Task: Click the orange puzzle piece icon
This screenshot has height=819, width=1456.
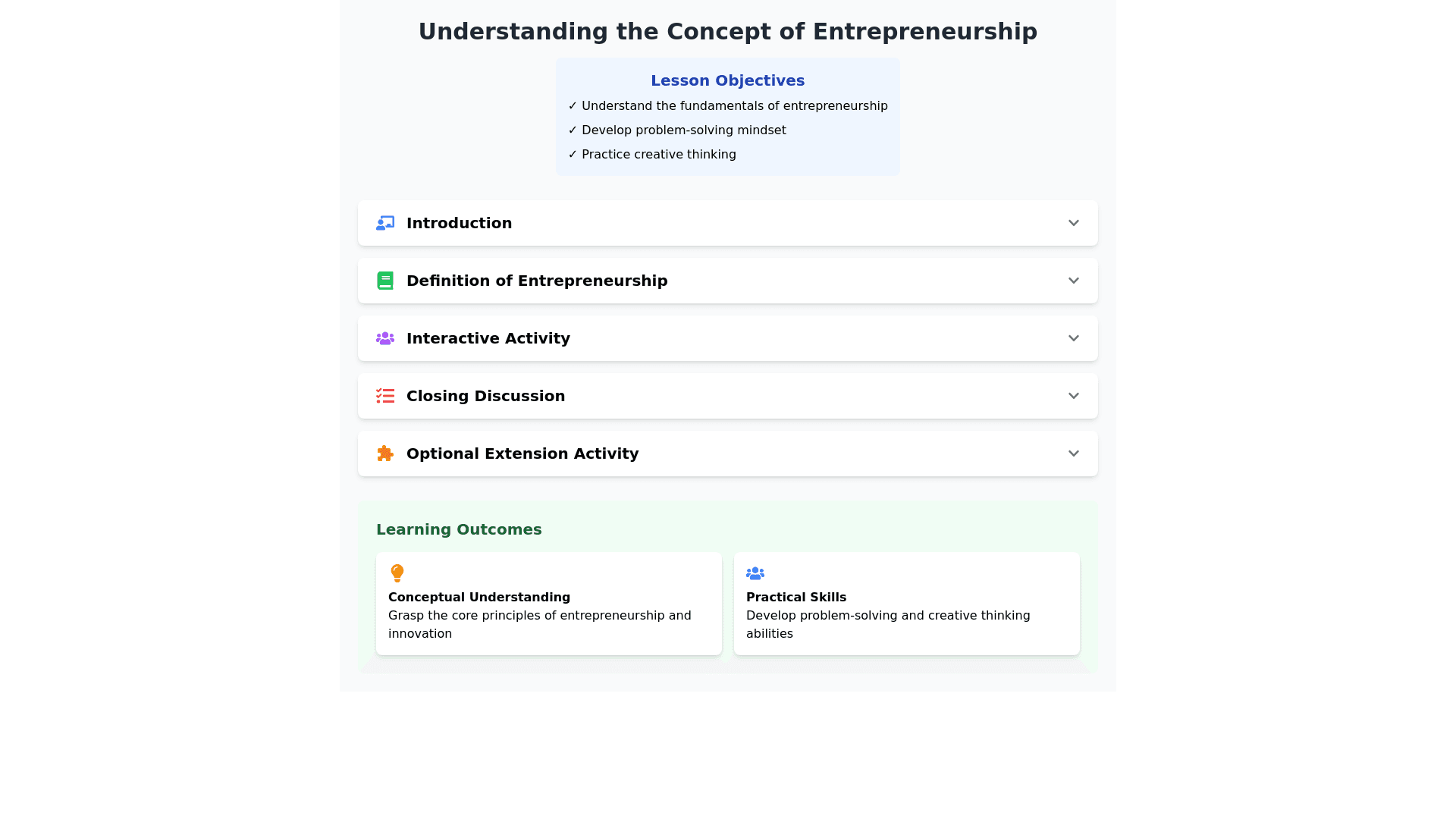Action: [x=385, y=453]
